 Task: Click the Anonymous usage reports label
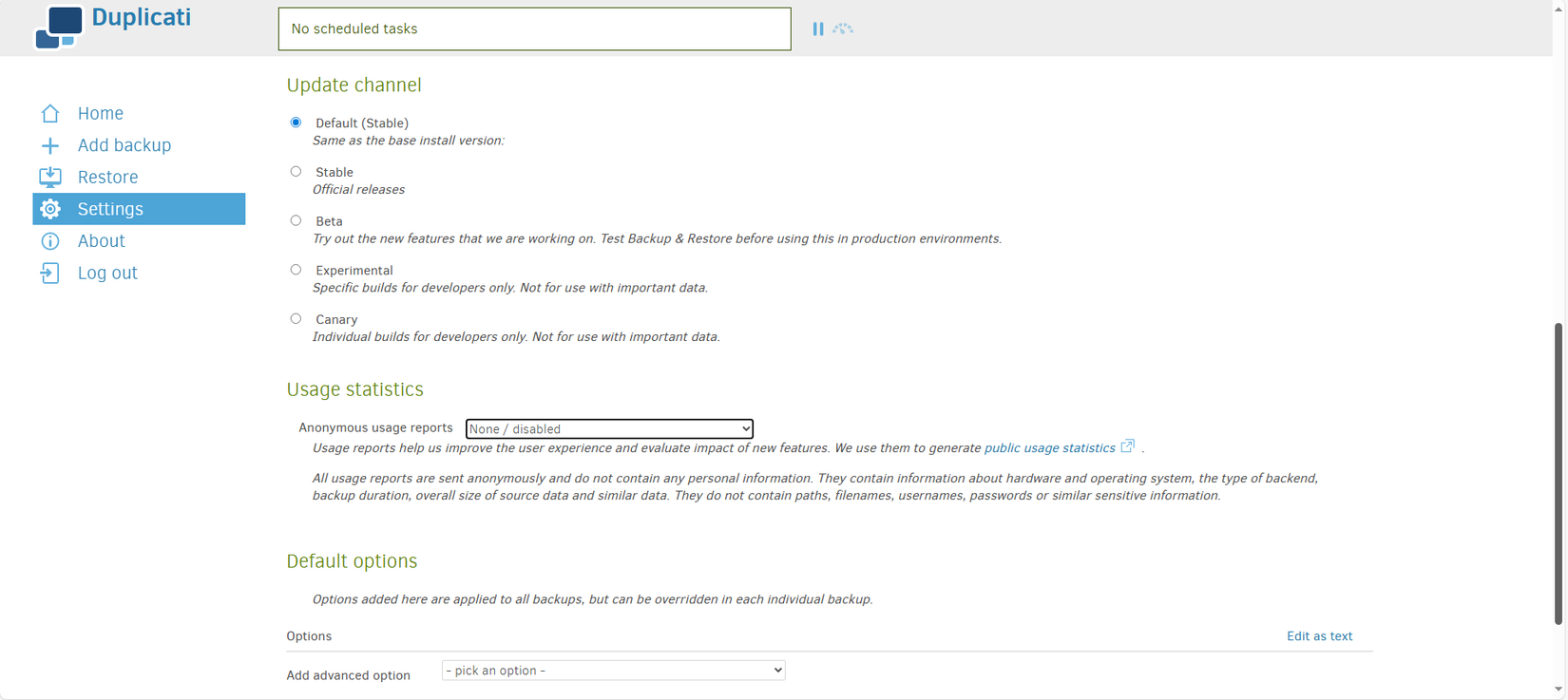pos(375,428)
